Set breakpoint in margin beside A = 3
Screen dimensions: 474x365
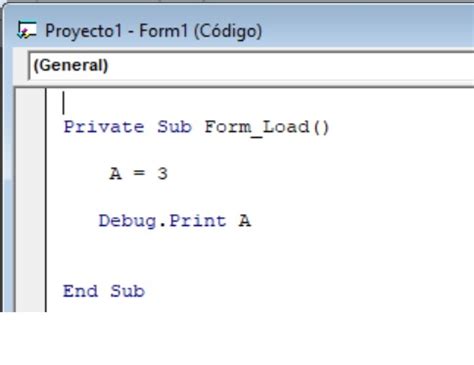31,174
